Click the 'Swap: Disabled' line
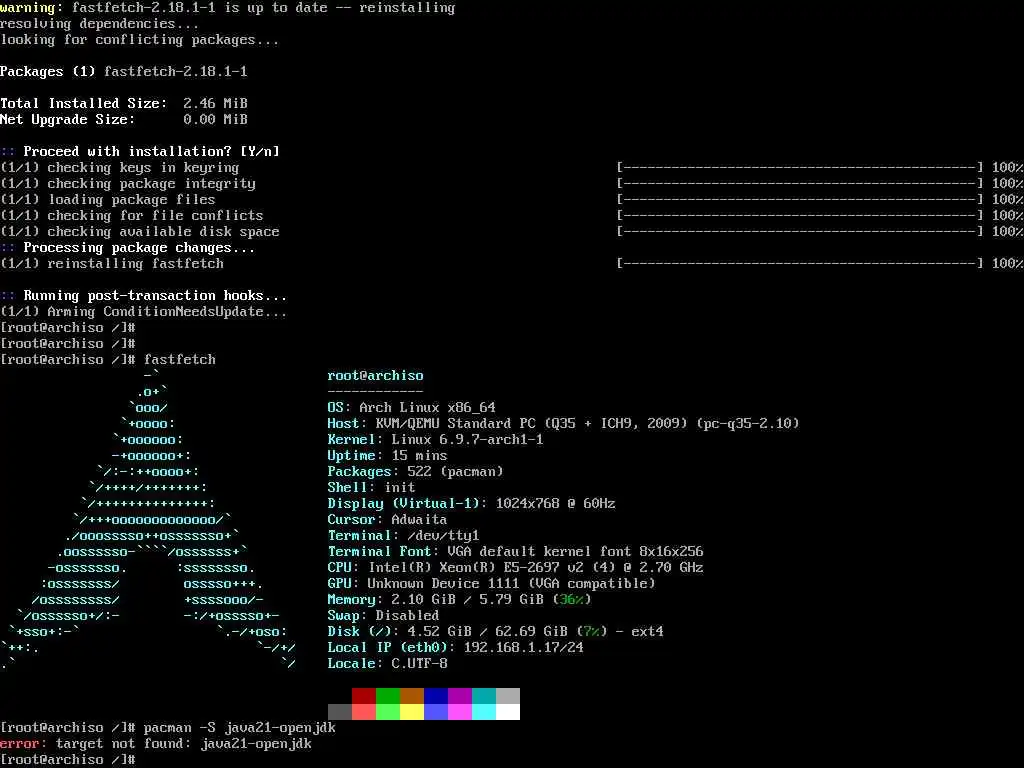This screenshot has width=1024, height=768. pos(383,616)
